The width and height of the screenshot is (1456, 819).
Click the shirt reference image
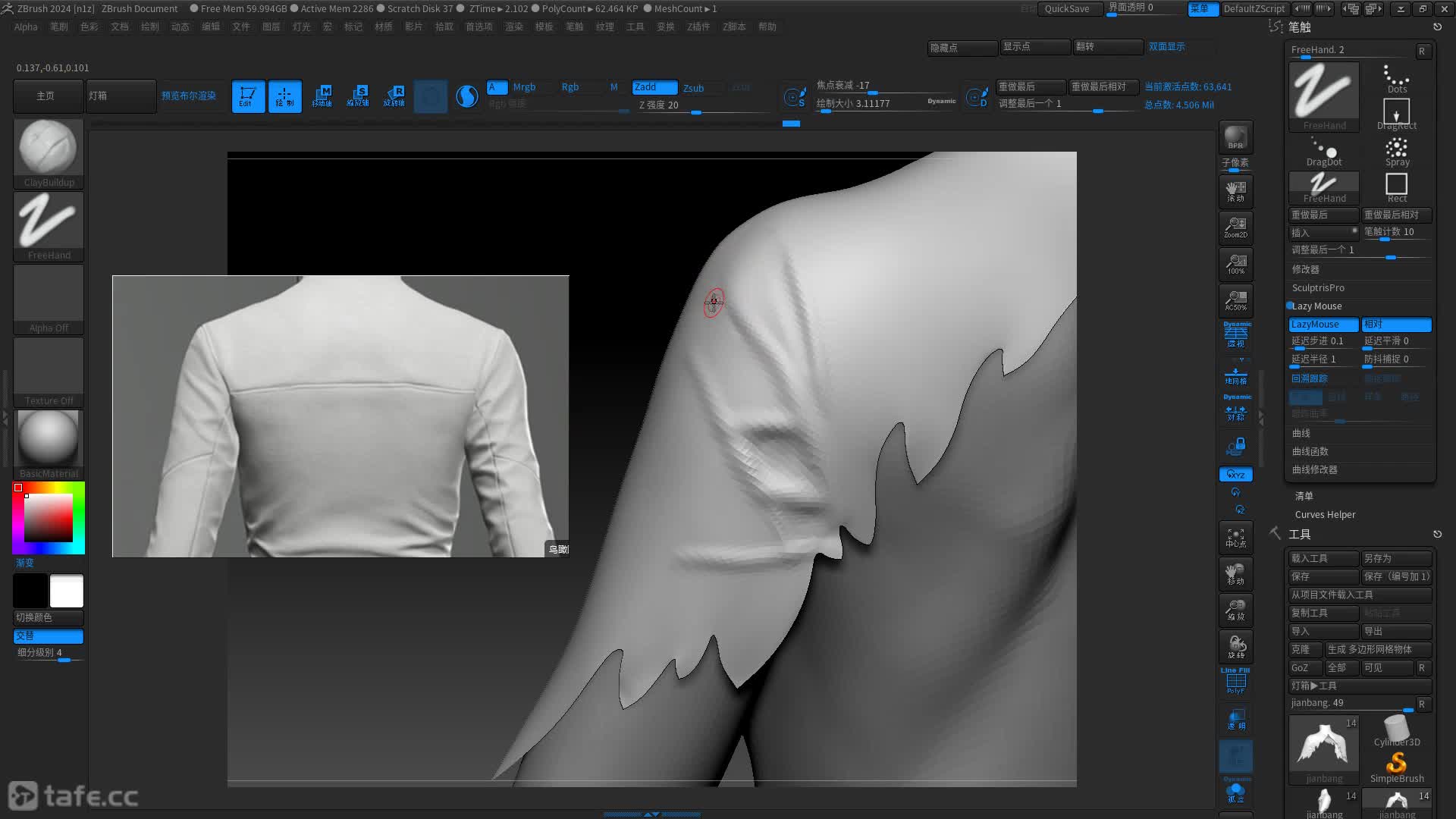tap(340, 416)
